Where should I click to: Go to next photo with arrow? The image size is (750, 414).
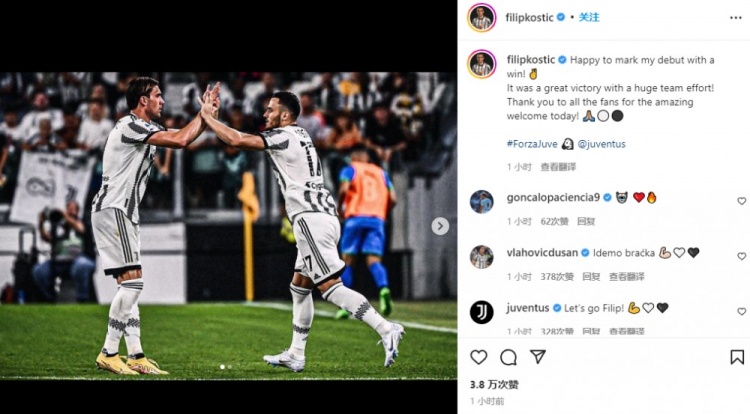(x=440, y=226)
